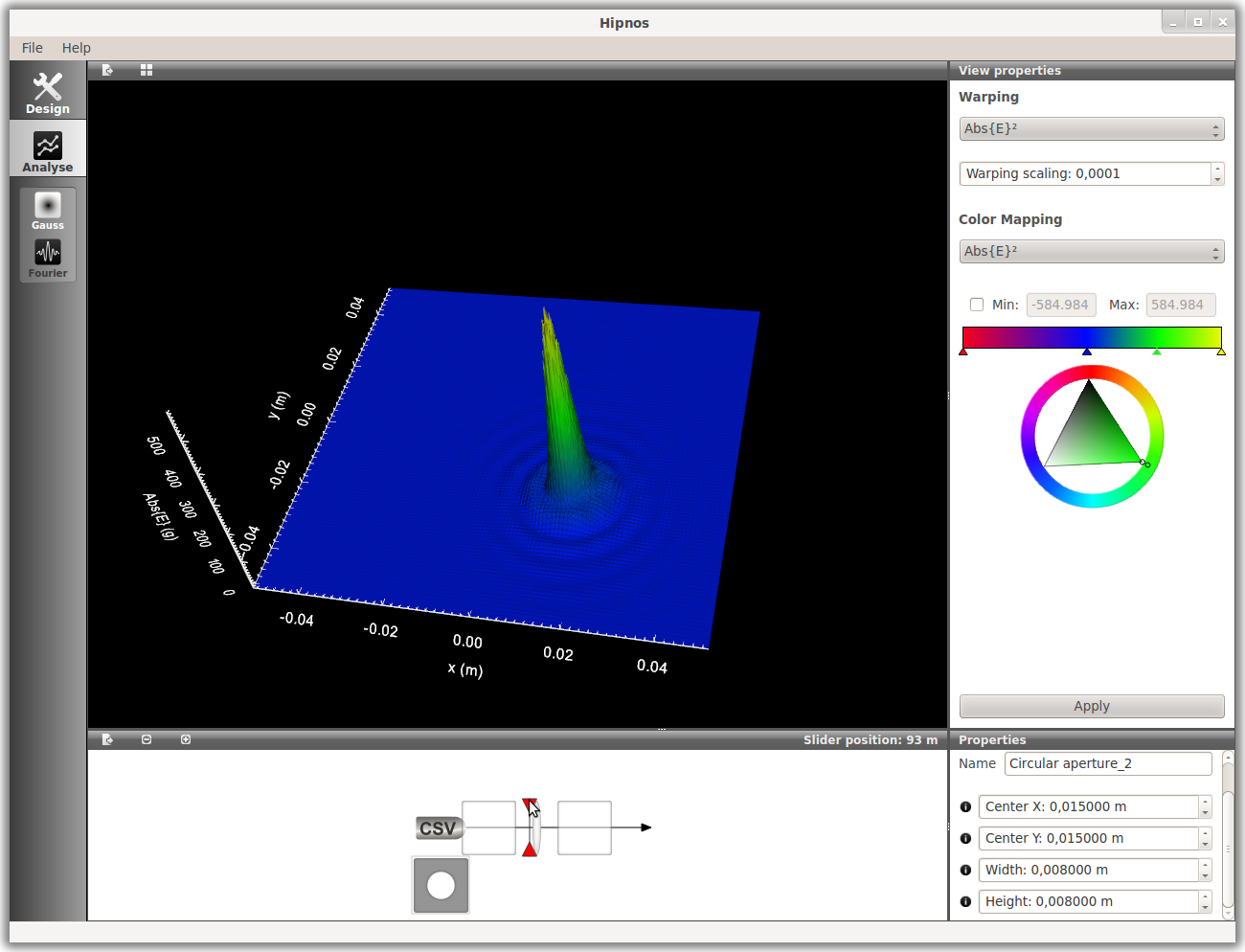Viewport: 1245px width, 952px height.
Task: Switch to Design mode
Action: click(48, 91)
